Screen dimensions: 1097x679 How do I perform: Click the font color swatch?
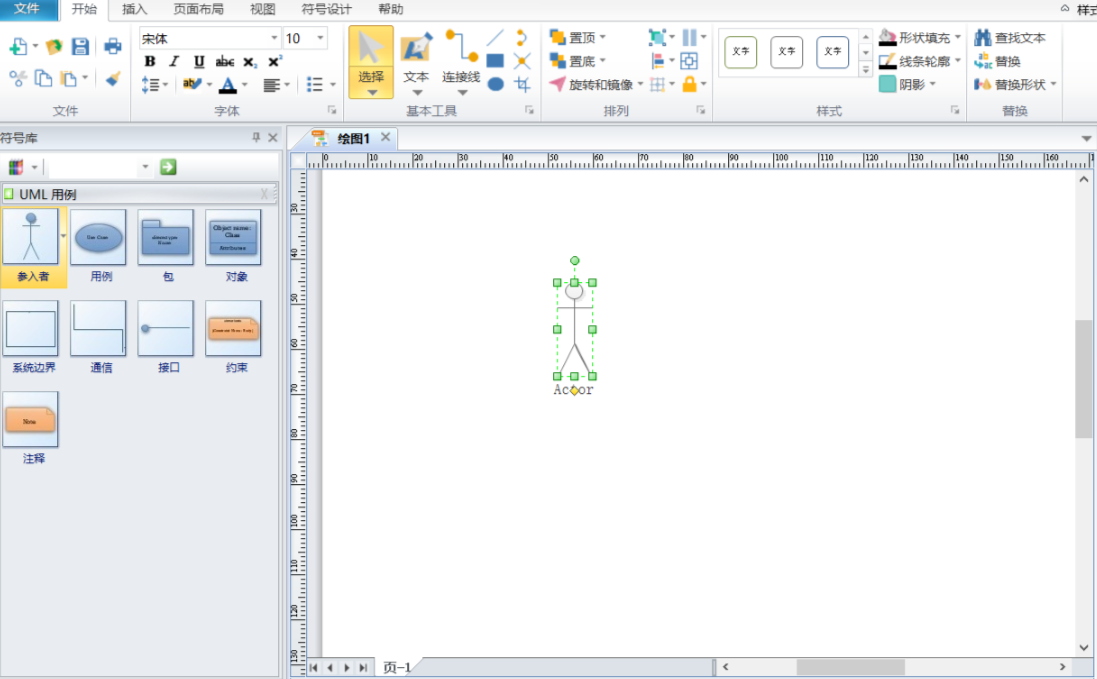click(x=228, y=85)
